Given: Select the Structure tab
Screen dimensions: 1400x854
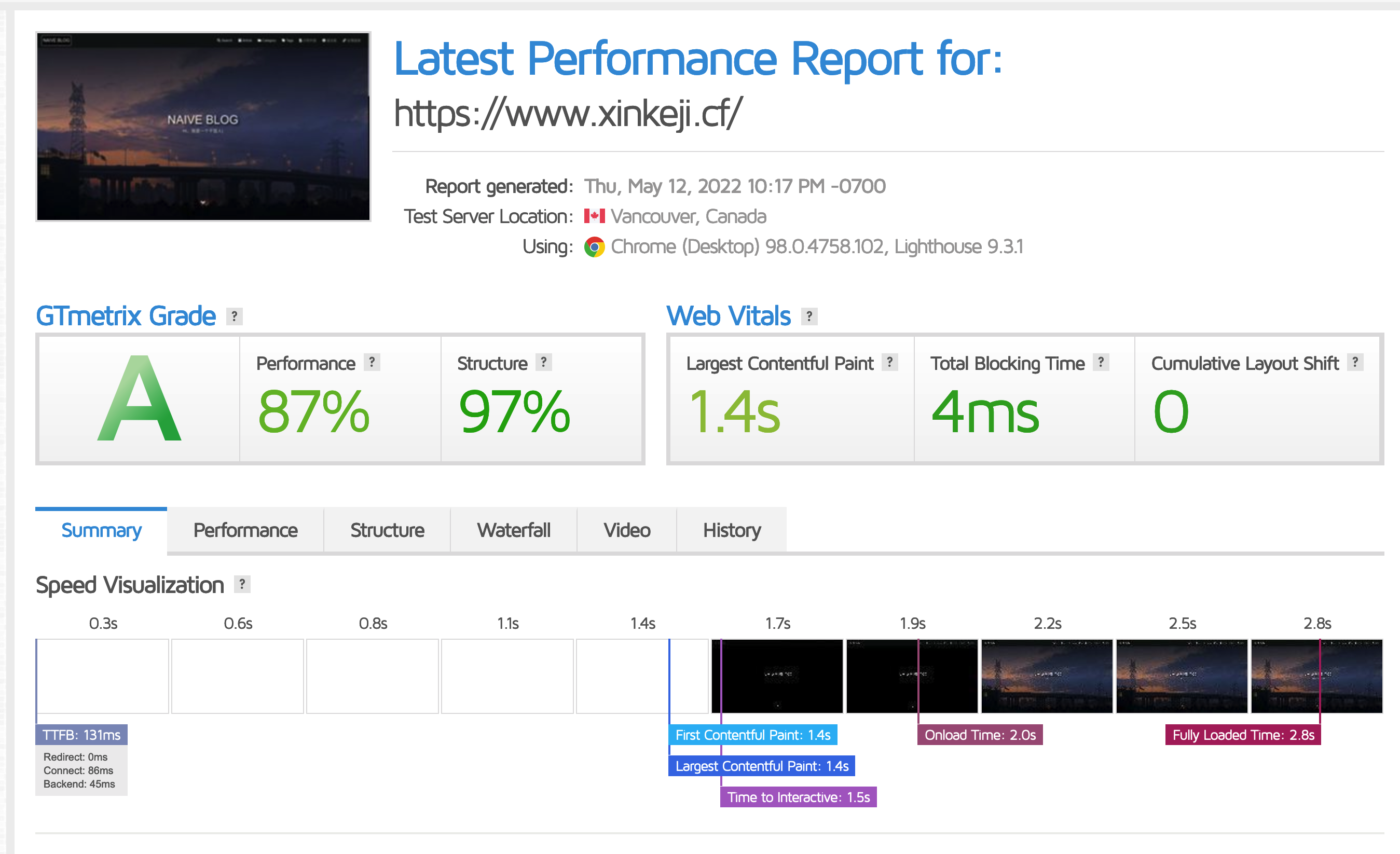Looking at the screenshot, I should (387, 530).
